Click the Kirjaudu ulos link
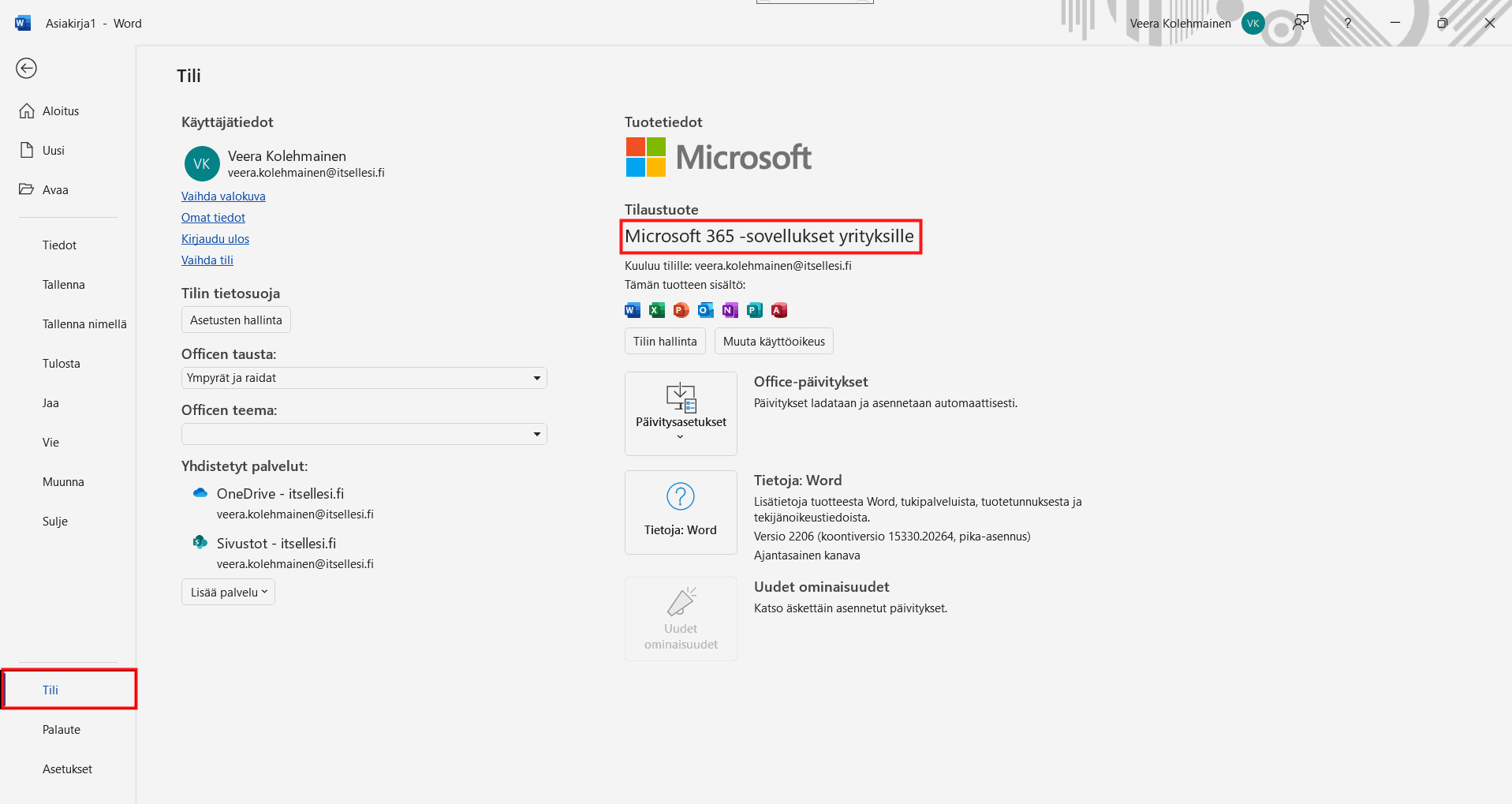Viewport: 1512px width, 804px height. tap(215, 239)
